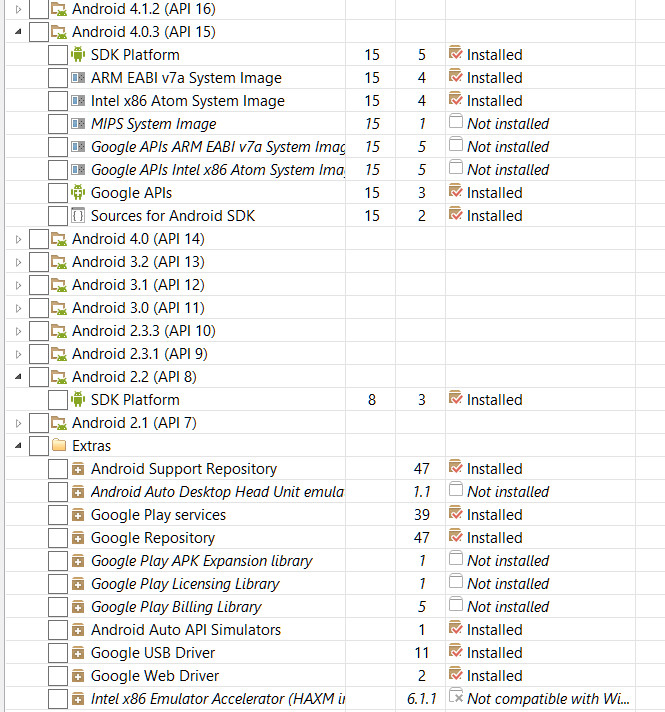
Task: Click the Google Play services package icon
Action: click(78, 515)
